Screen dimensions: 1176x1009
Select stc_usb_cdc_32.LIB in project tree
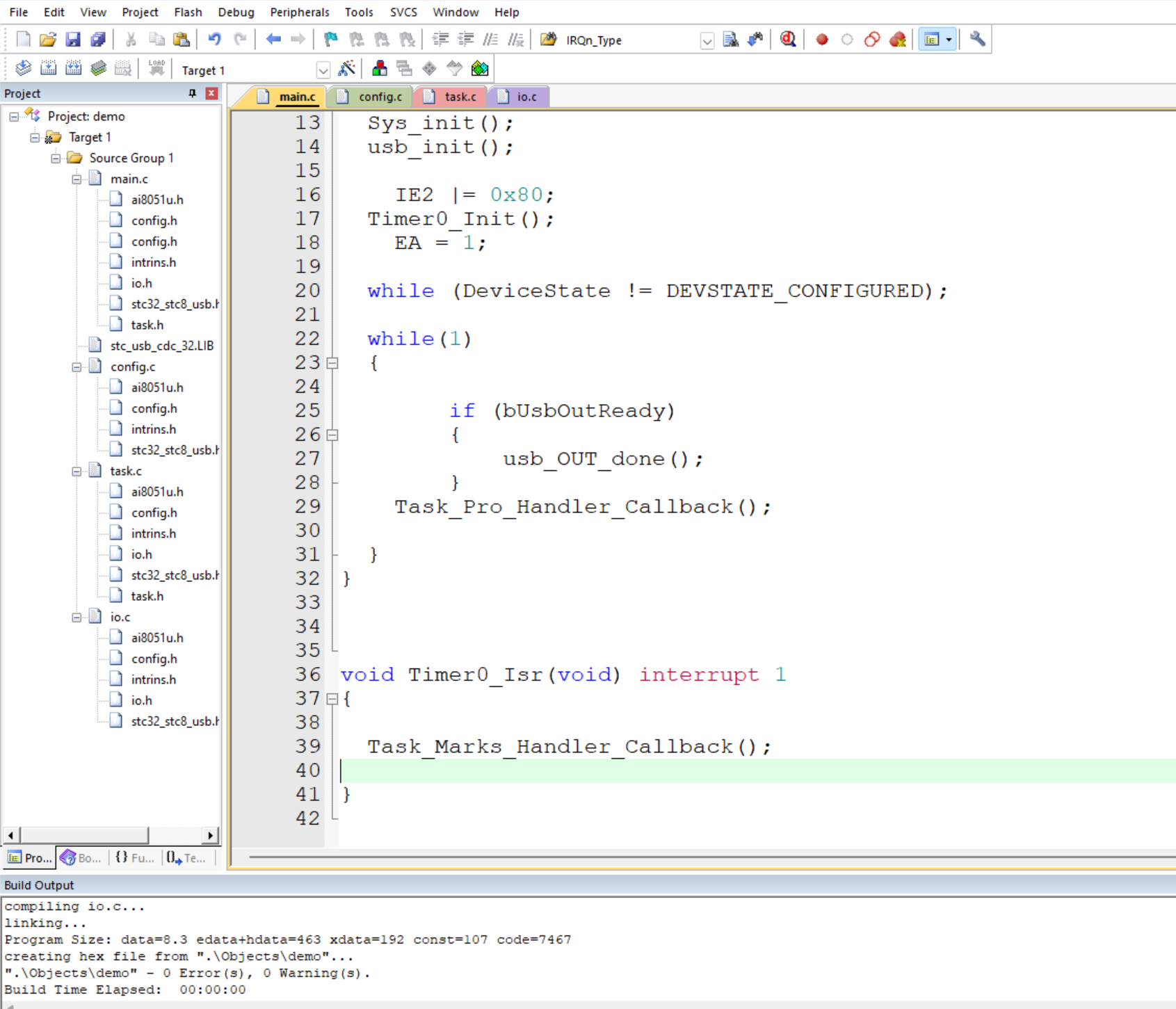coord(161,346)
